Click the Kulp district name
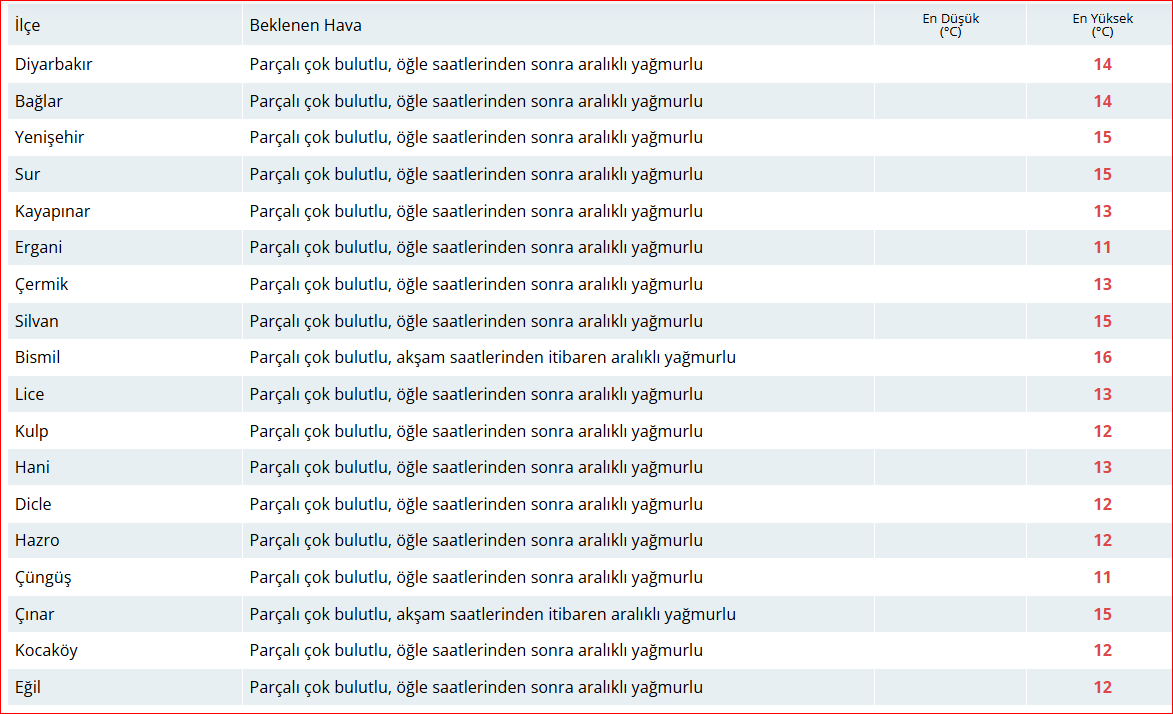Image resolution: width=1173 pixels, height=714 pixels. pos(32,431)
